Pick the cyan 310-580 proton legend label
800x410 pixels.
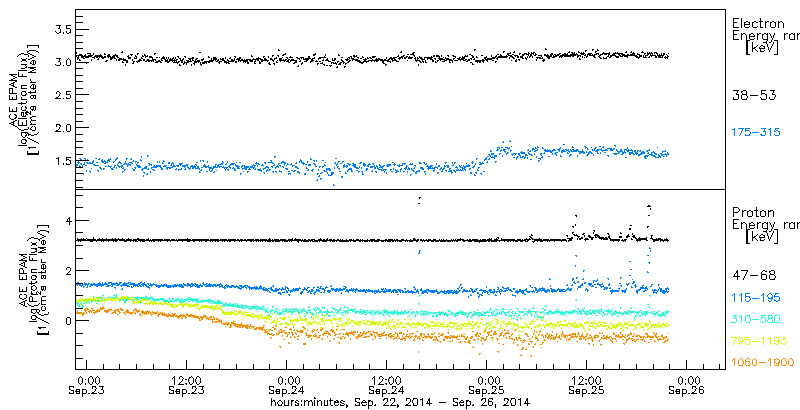[756, 319]
